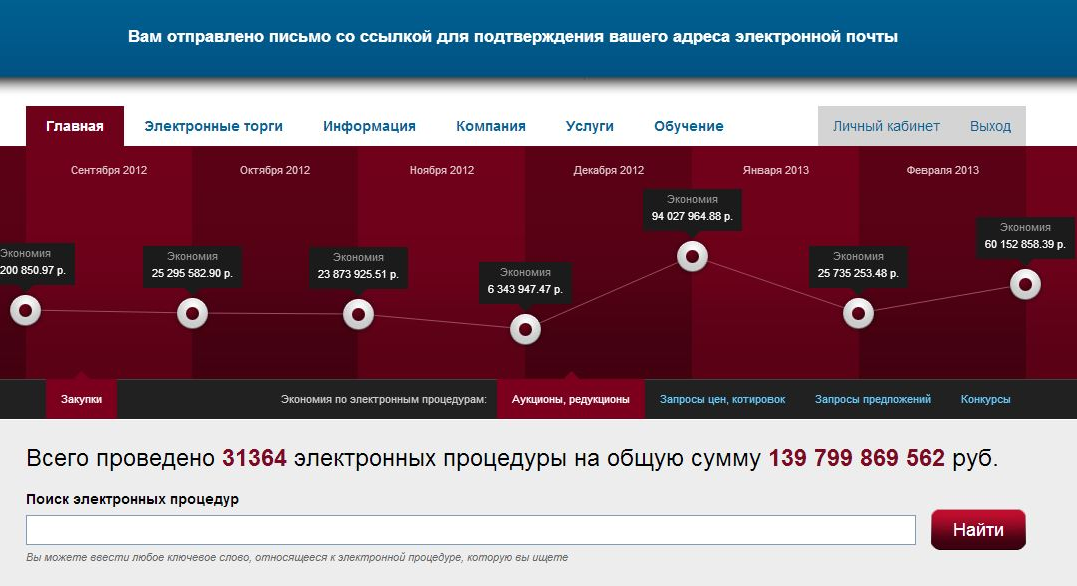Screen dimensions: 1077x586
Task: Click the Января 2013 month label
Action: click(x=775, y=170)
